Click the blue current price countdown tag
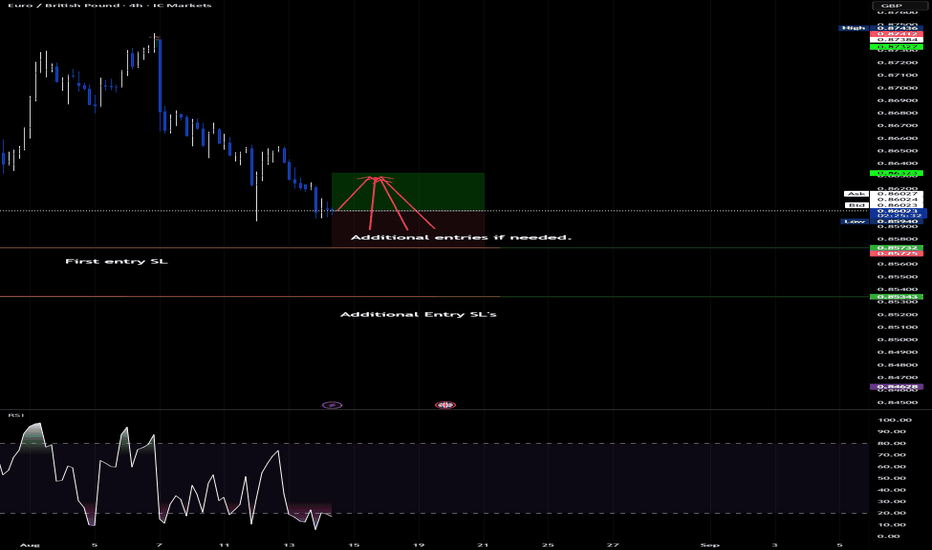This screenshot has width=932, height=550. pyautogui.click(x=898, y=213)
